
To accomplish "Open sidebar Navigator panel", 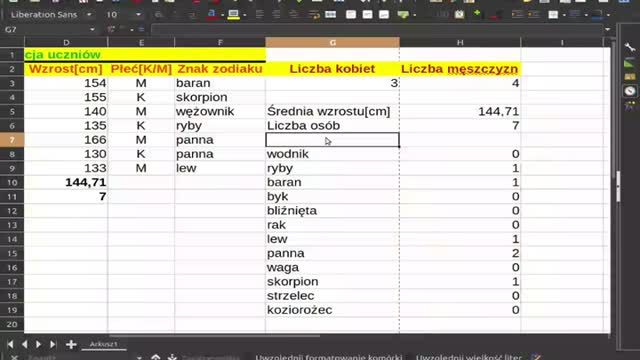I will [x=630, y=91].
